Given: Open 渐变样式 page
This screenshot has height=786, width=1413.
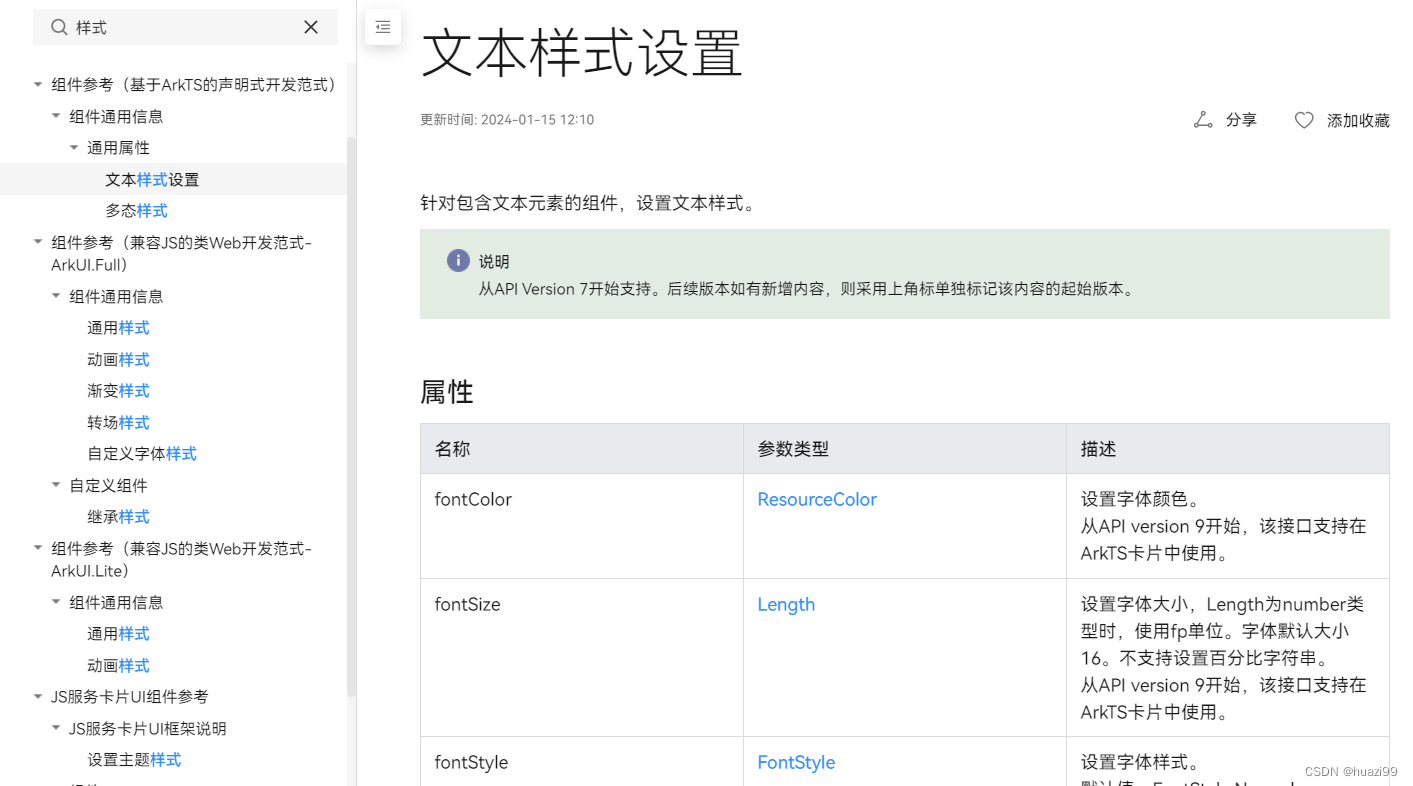Looking at the screenshot, I should click(x=118, y=391).
